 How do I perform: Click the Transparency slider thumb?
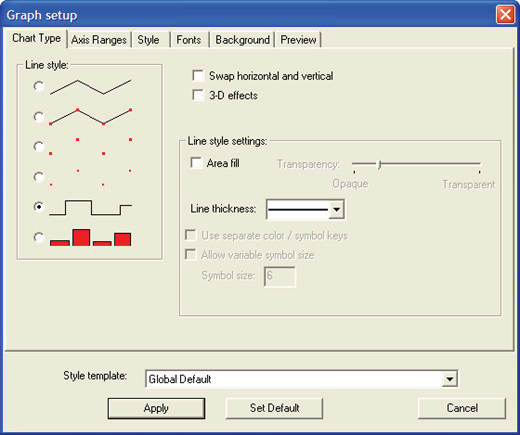(x=379, y=164)
